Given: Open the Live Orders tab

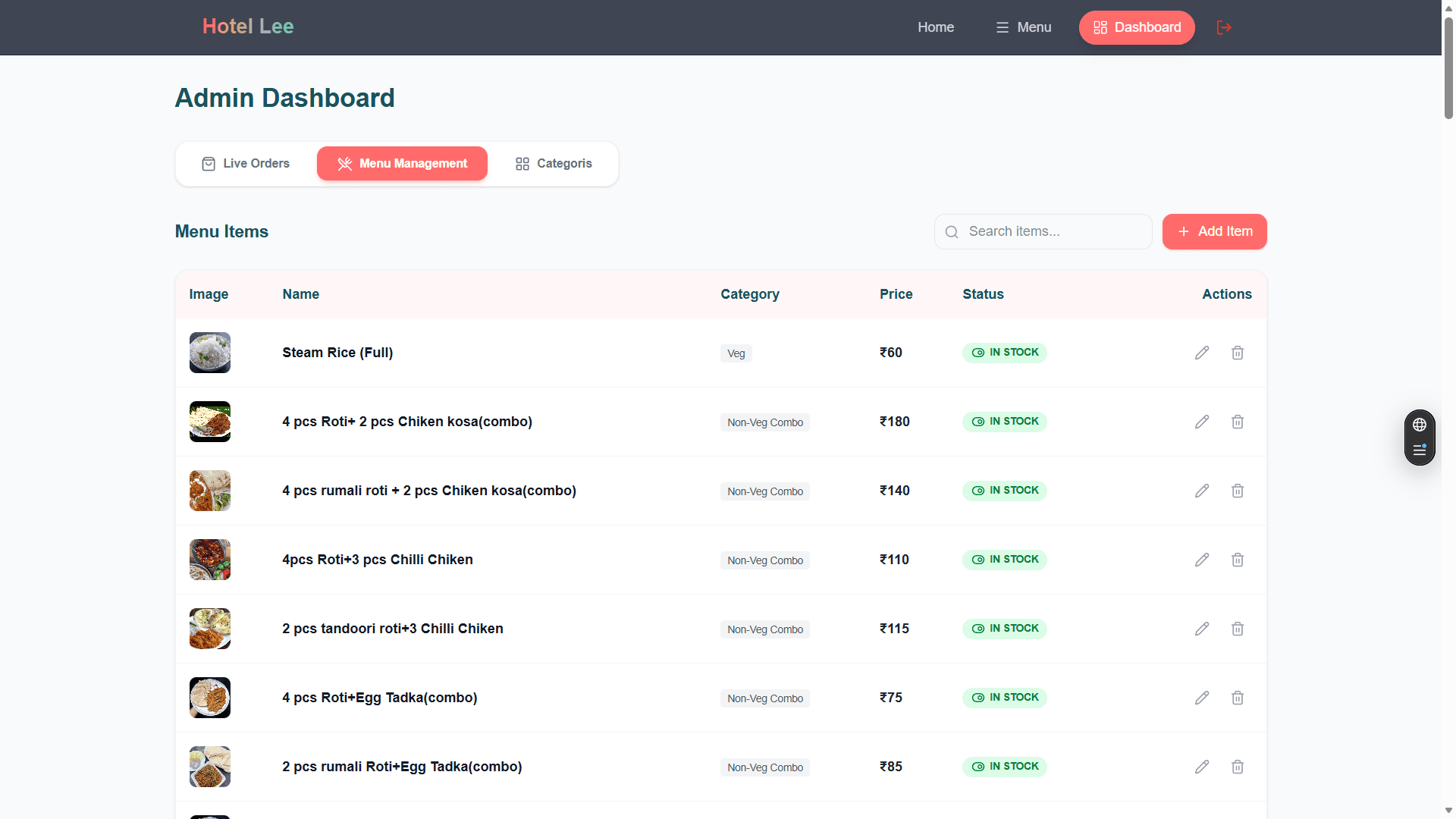Looking at the screenshot, I should click(x=246, y=164).
